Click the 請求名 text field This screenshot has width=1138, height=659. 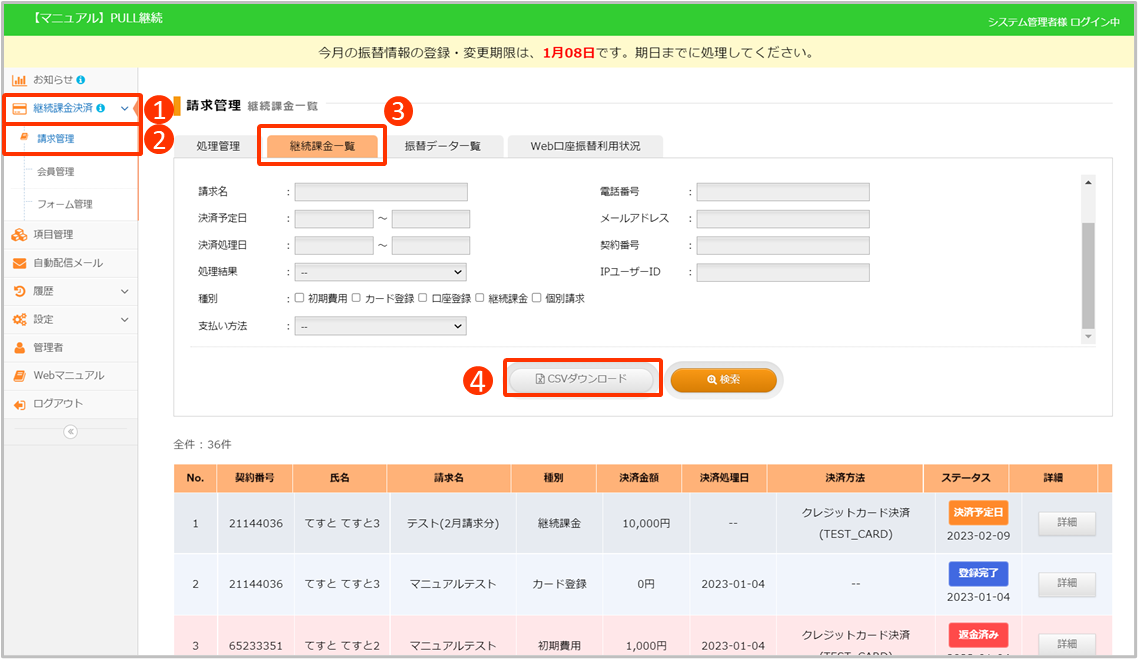(381, 192)
